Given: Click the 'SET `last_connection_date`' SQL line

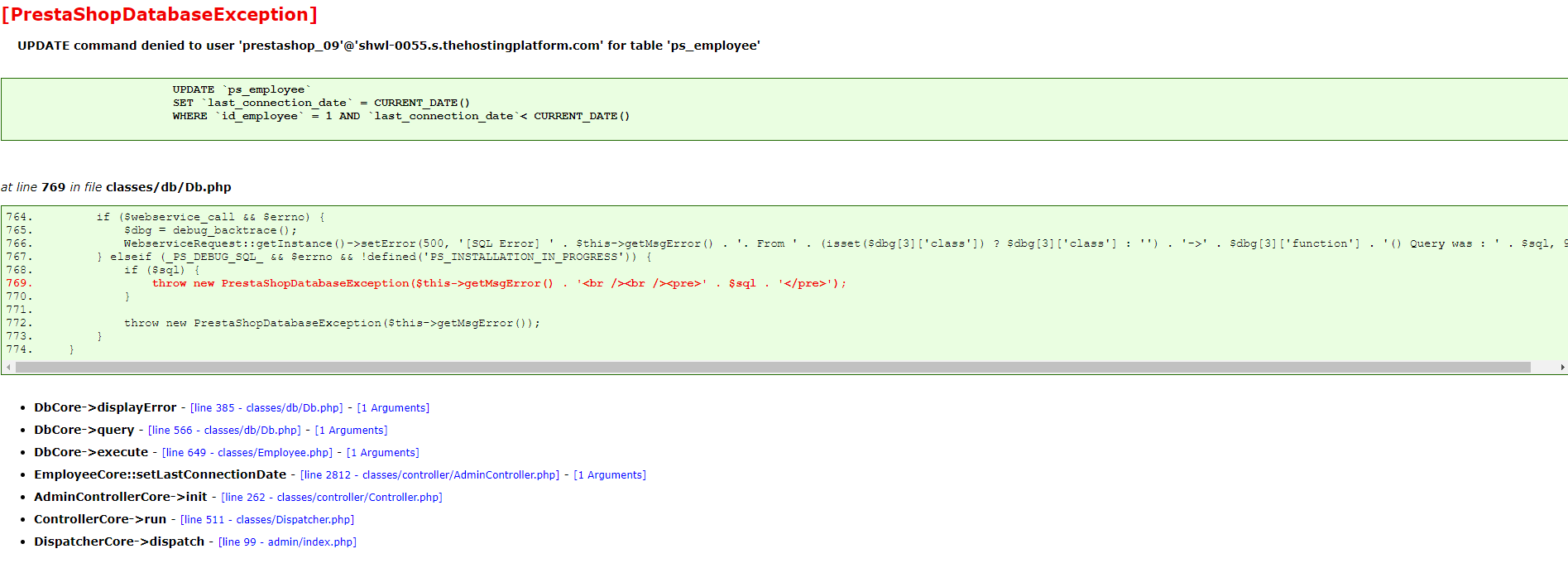Looking at the screenshot, I should [x=321, y=103].
